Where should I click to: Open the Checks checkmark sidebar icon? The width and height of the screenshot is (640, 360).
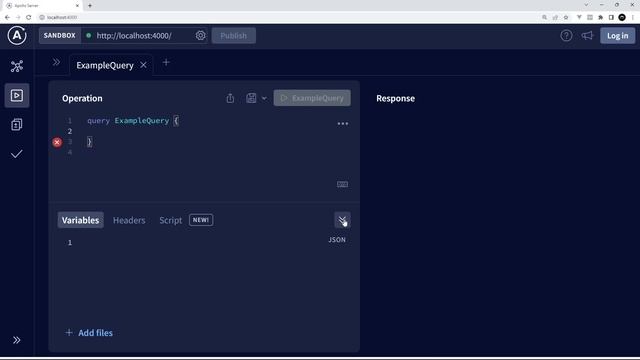[x=17, y=154]
